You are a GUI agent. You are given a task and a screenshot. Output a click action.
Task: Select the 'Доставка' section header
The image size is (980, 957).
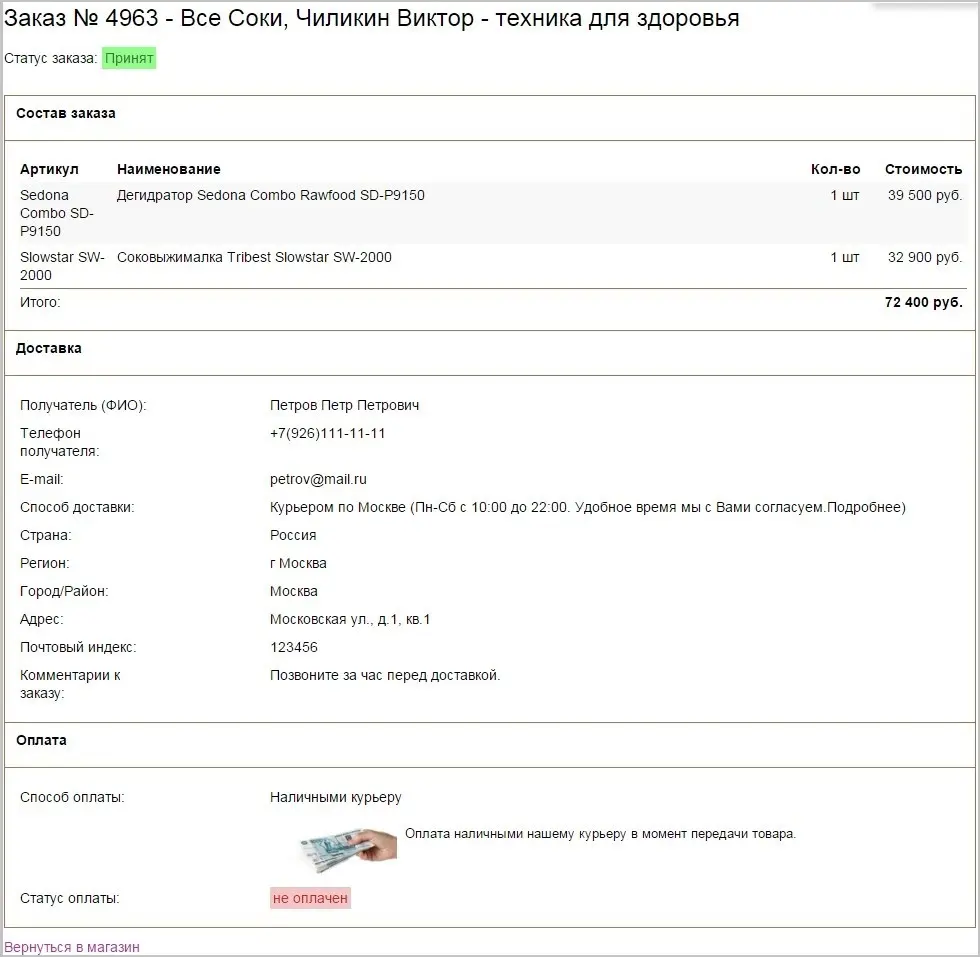click(49, 348)
